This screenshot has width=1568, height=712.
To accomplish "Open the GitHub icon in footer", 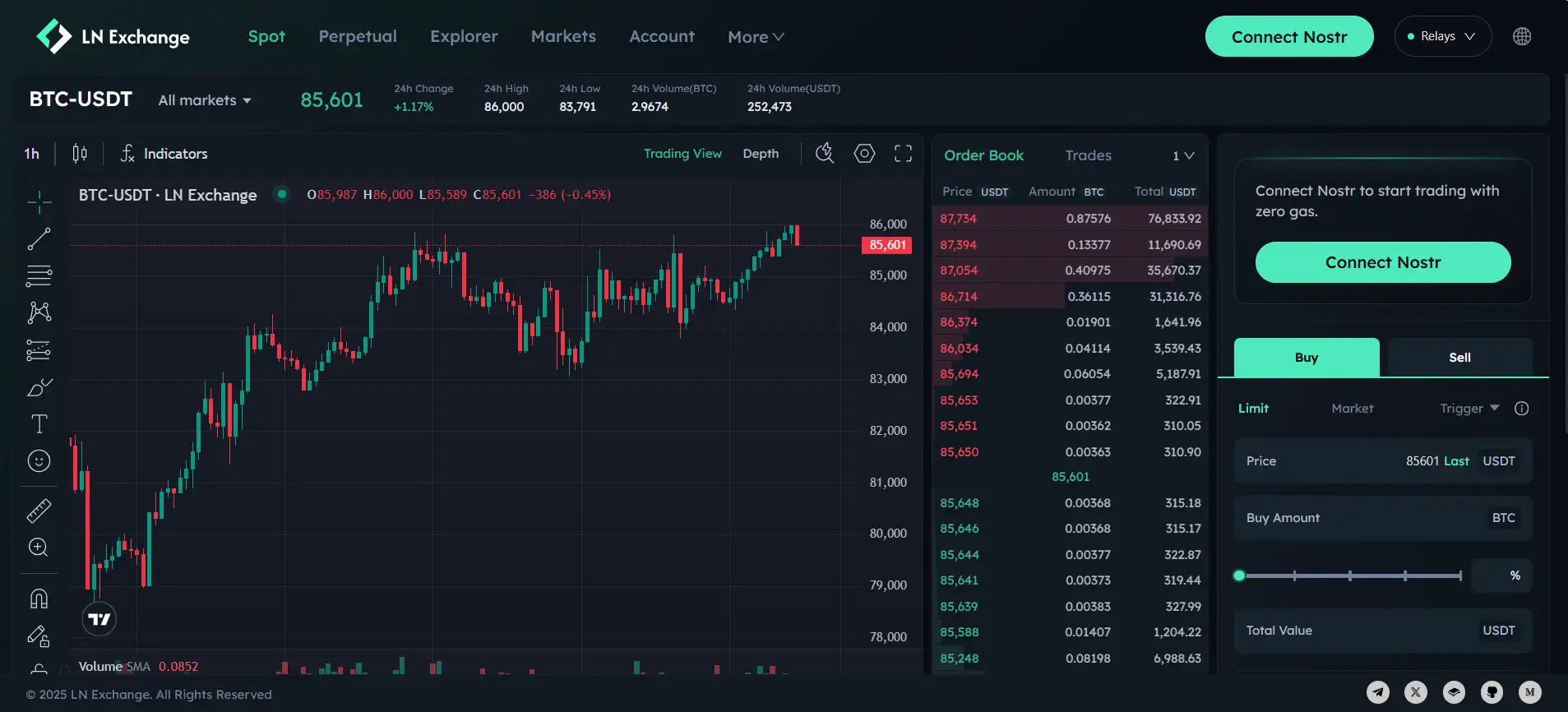I will (1492, 692).
